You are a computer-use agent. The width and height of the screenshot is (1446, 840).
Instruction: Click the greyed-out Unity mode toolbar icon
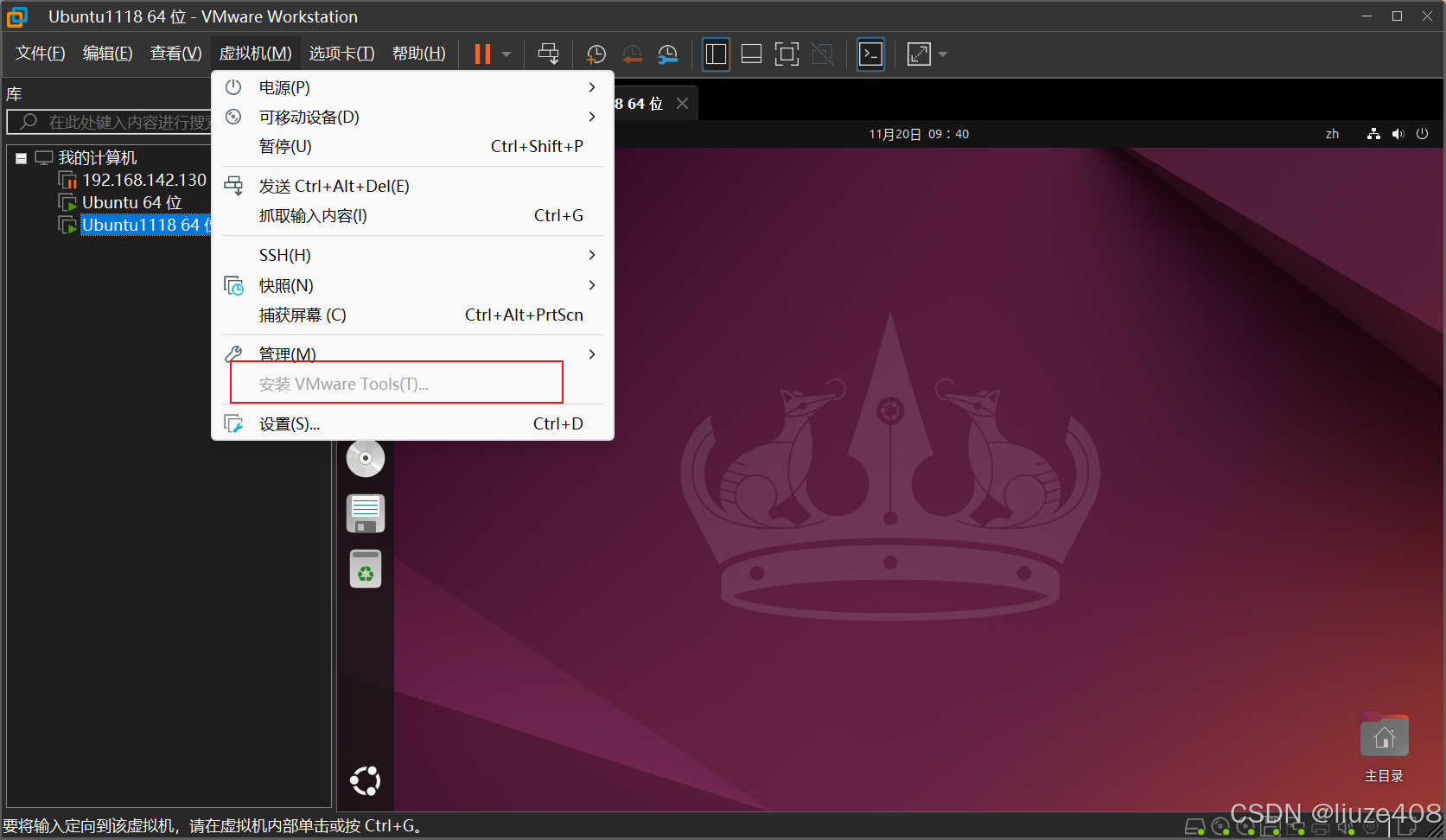point(822,54)
